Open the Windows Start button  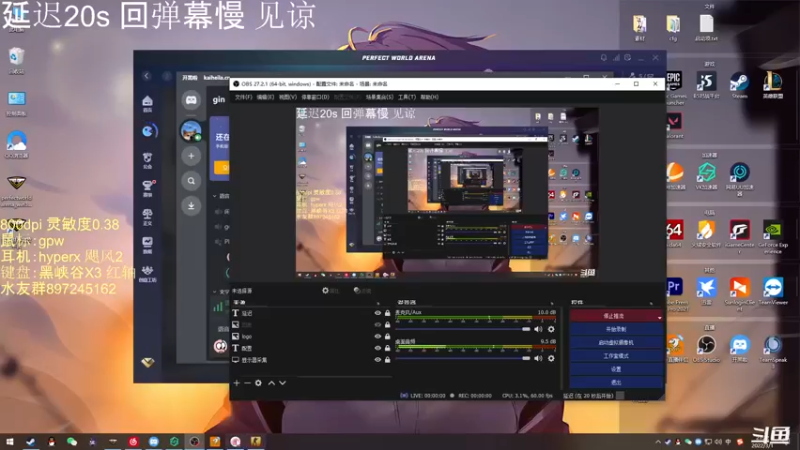[9, 442]
